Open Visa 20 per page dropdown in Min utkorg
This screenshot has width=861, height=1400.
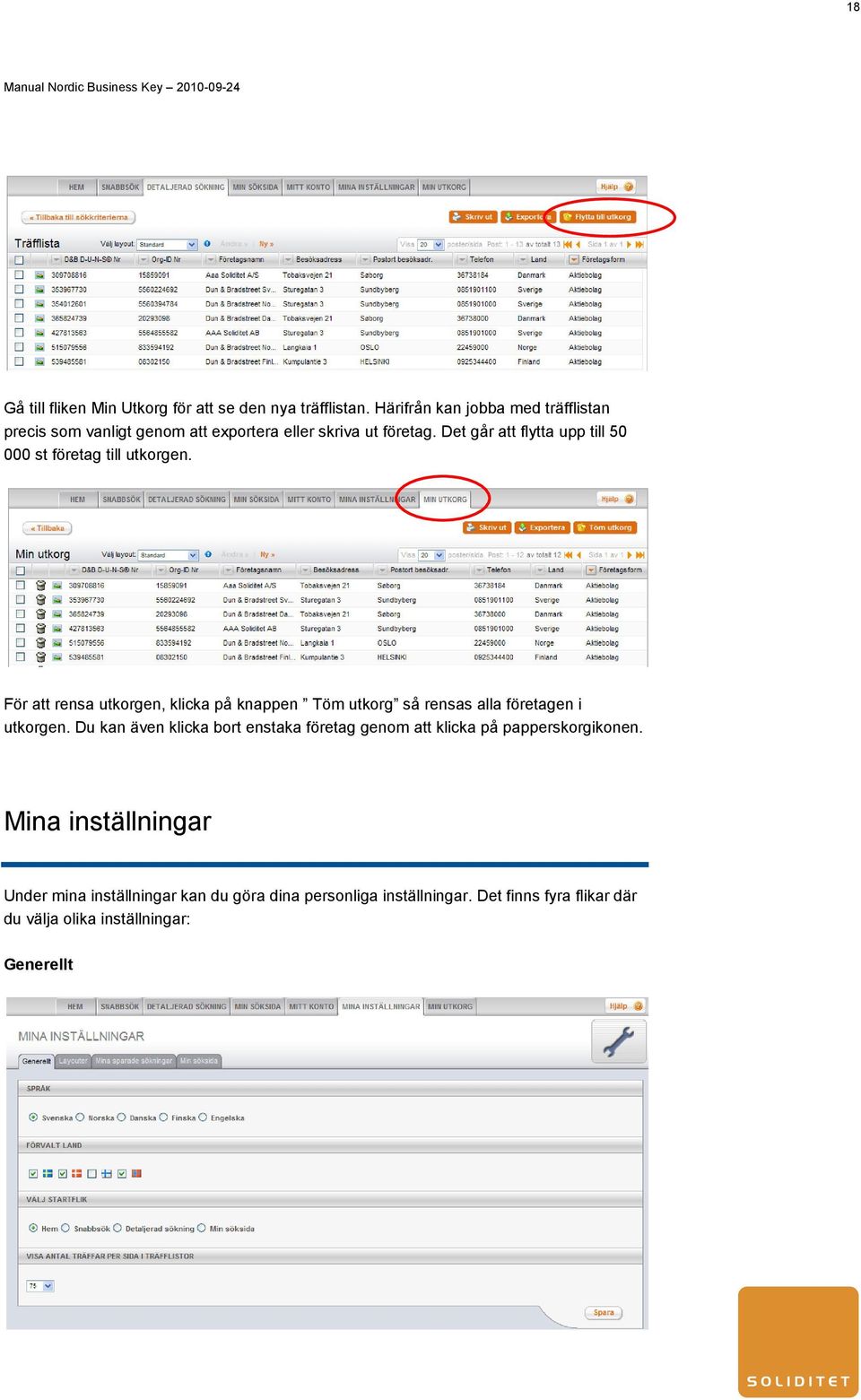pos(432,555)
